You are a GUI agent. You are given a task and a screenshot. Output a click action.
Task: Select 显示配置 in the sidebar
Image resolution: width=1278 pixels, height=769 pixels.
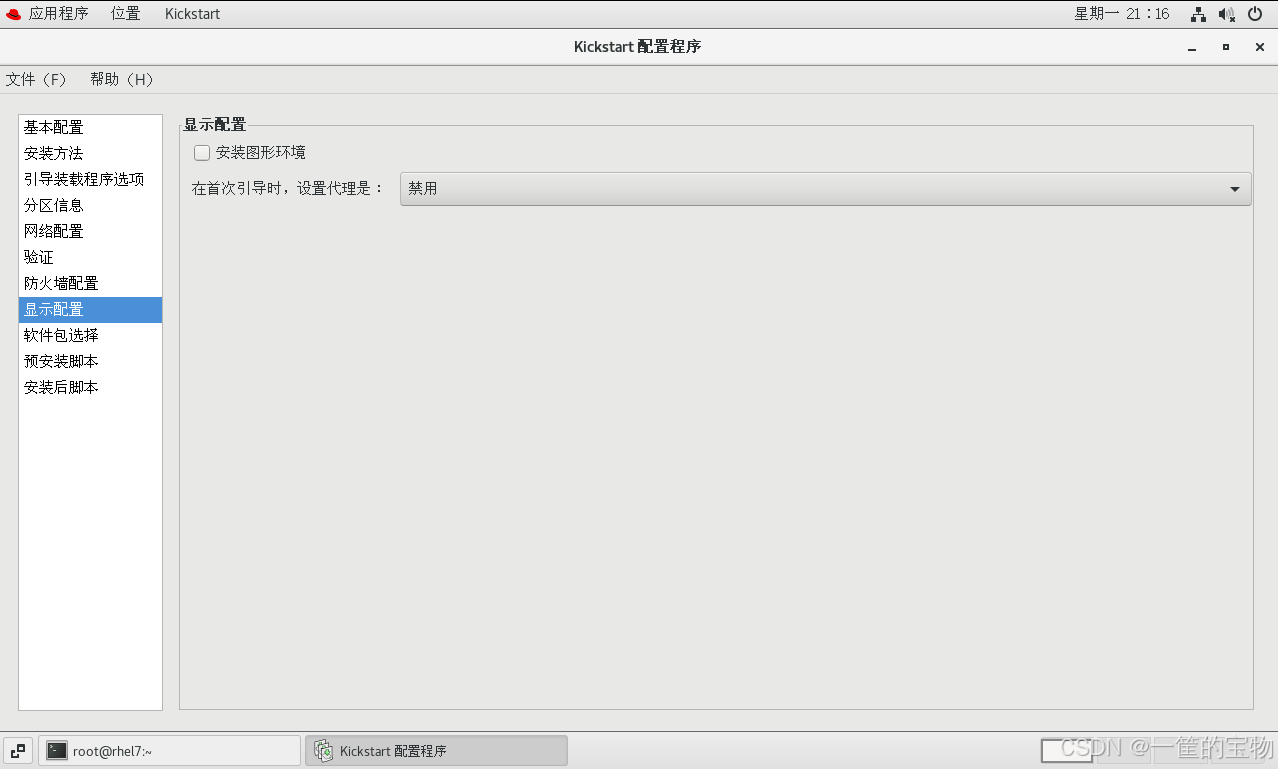point(90,310)
